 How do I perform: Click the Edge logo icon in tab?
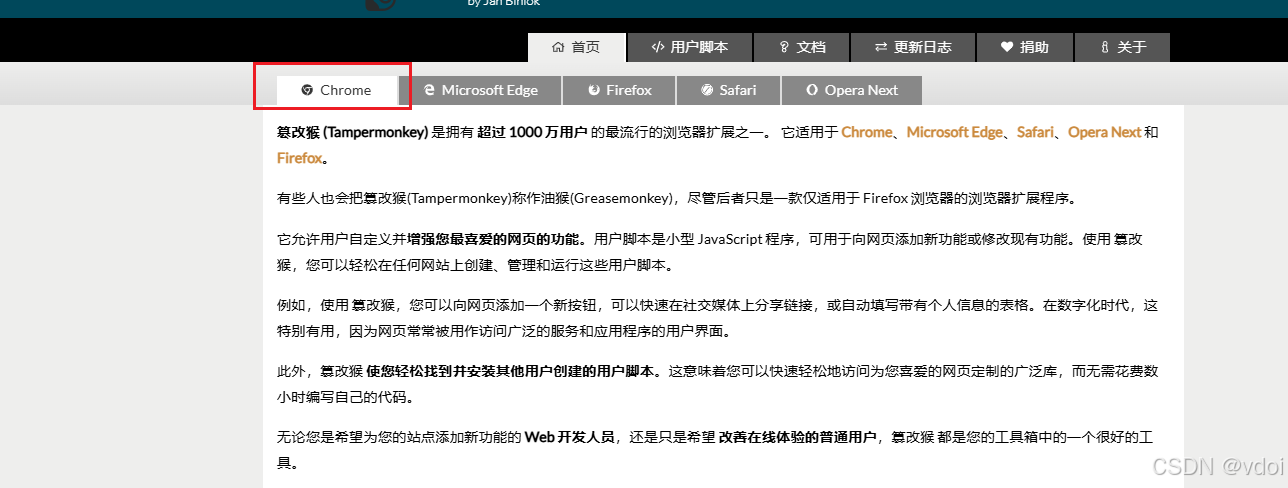pyautogui.click(x=429, y=90)
